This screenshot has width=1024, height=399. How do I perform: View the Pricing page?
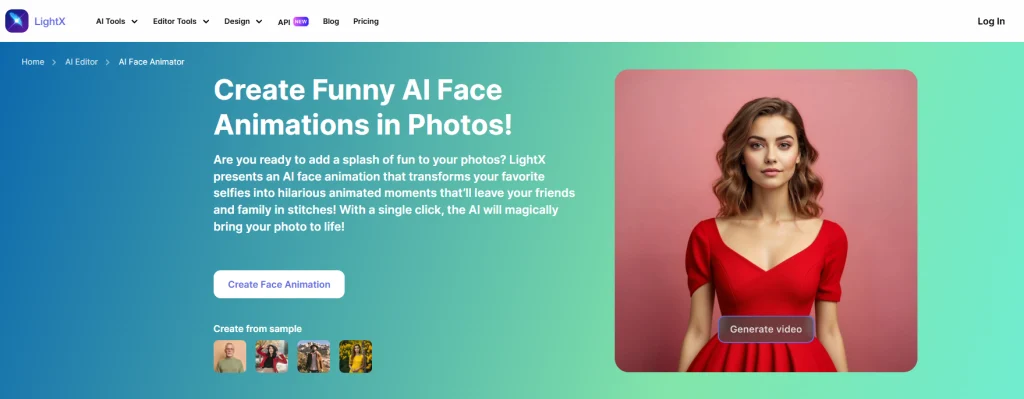(x=366, y=22)
